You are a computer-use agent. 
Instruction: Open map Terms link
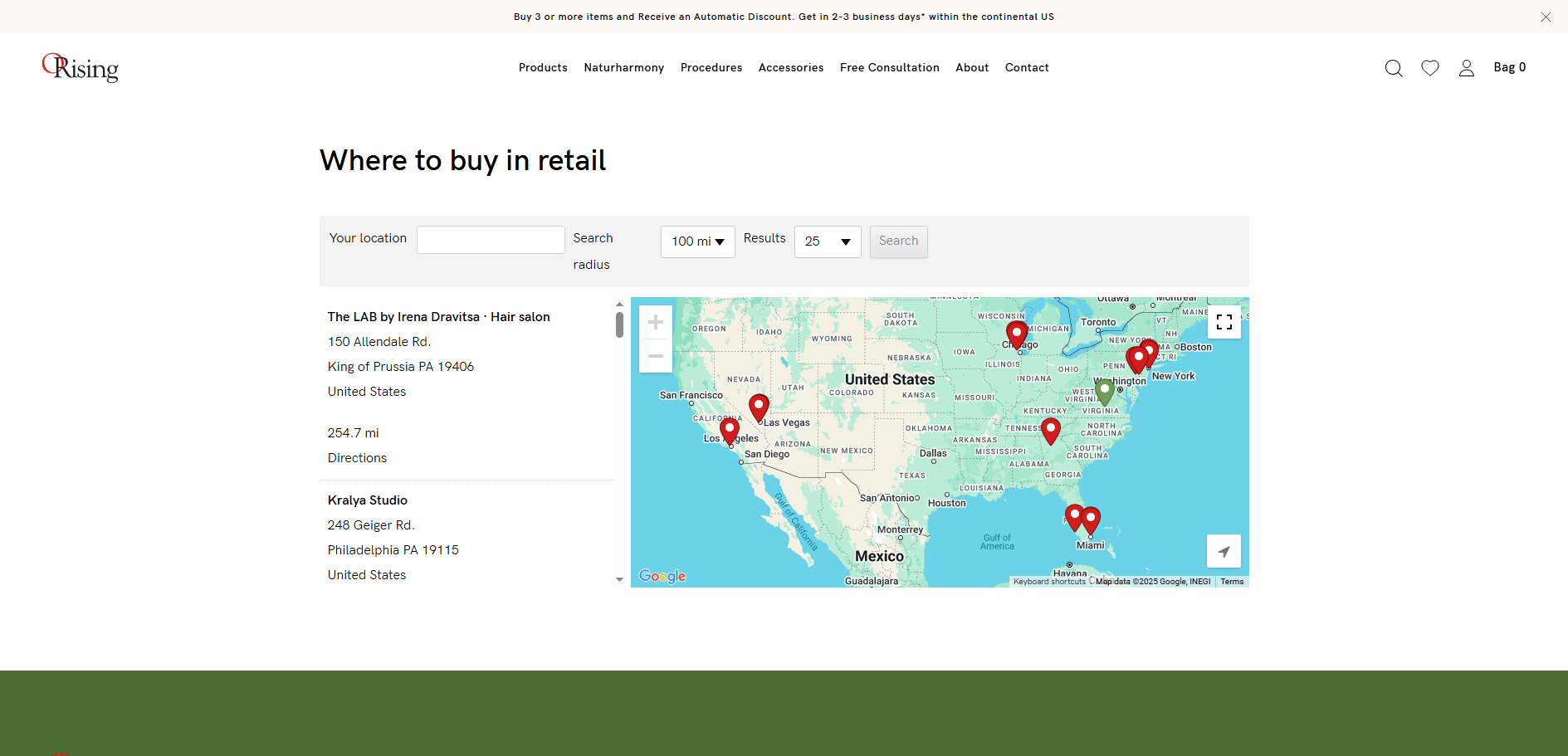[x=1232, y=582]
